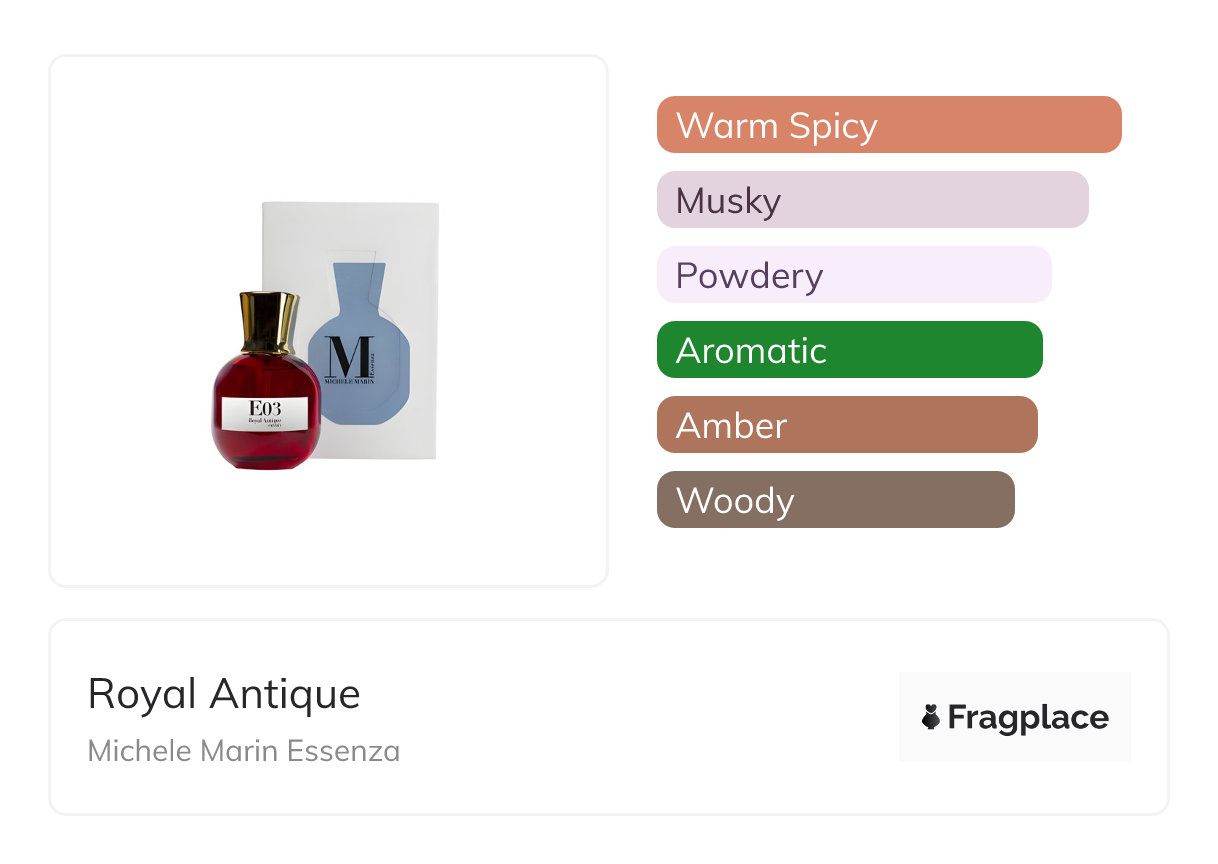Select the Musky accord bar
Viewport: 1218px width, 864px height.
872,200
